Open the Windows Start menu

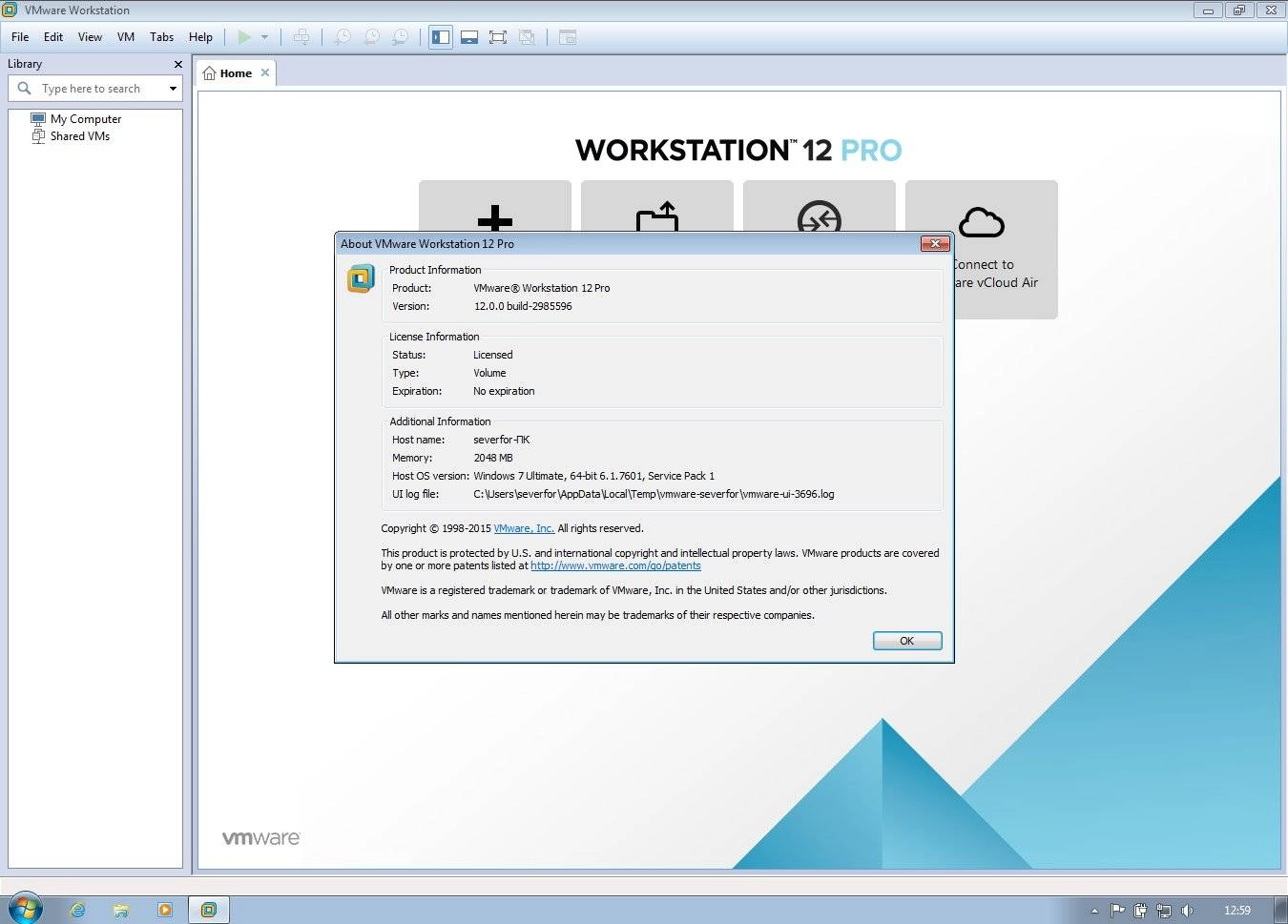coord(25,908)
